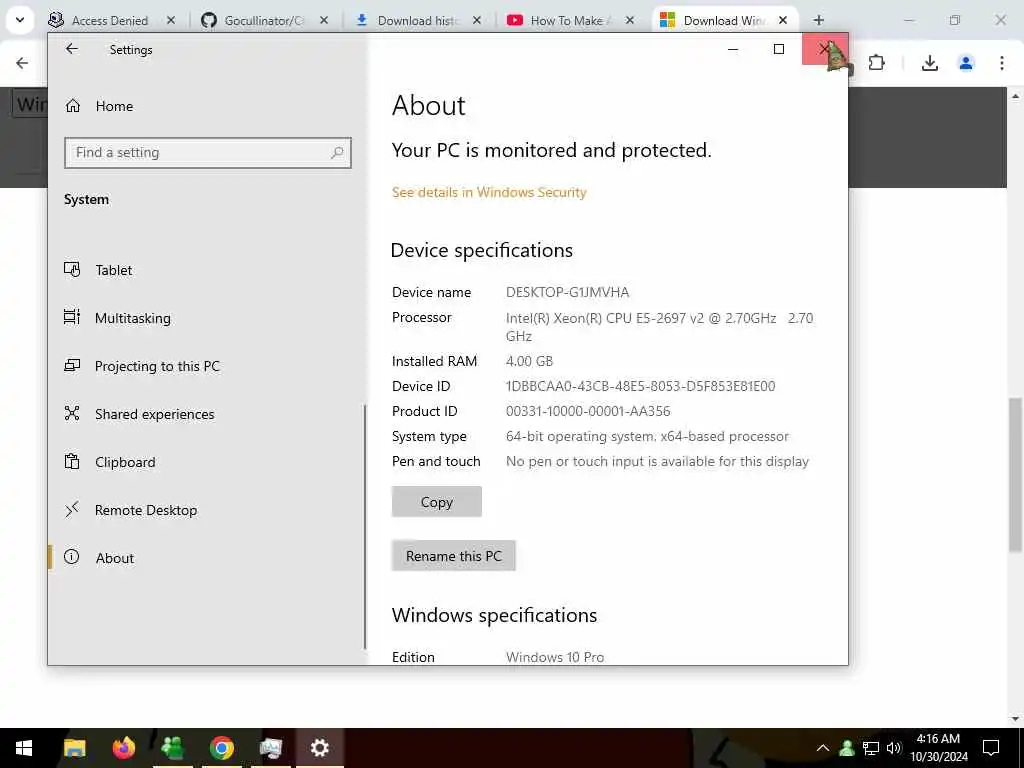Select the Download Windows tab in Chrome
The height and width of the screenshot is (768, 1024).
[x=716, y=20]
